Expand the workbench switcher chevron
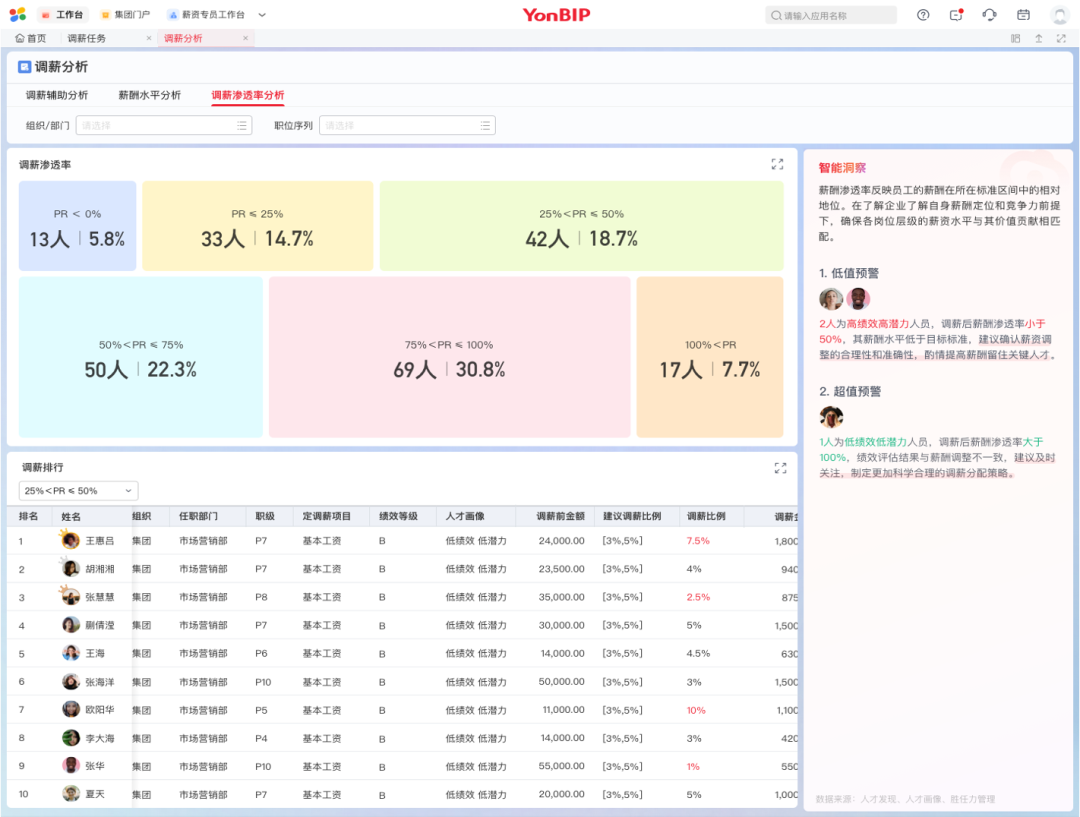The height and width of the screenshot is (817, 1080). coord(262,15)
